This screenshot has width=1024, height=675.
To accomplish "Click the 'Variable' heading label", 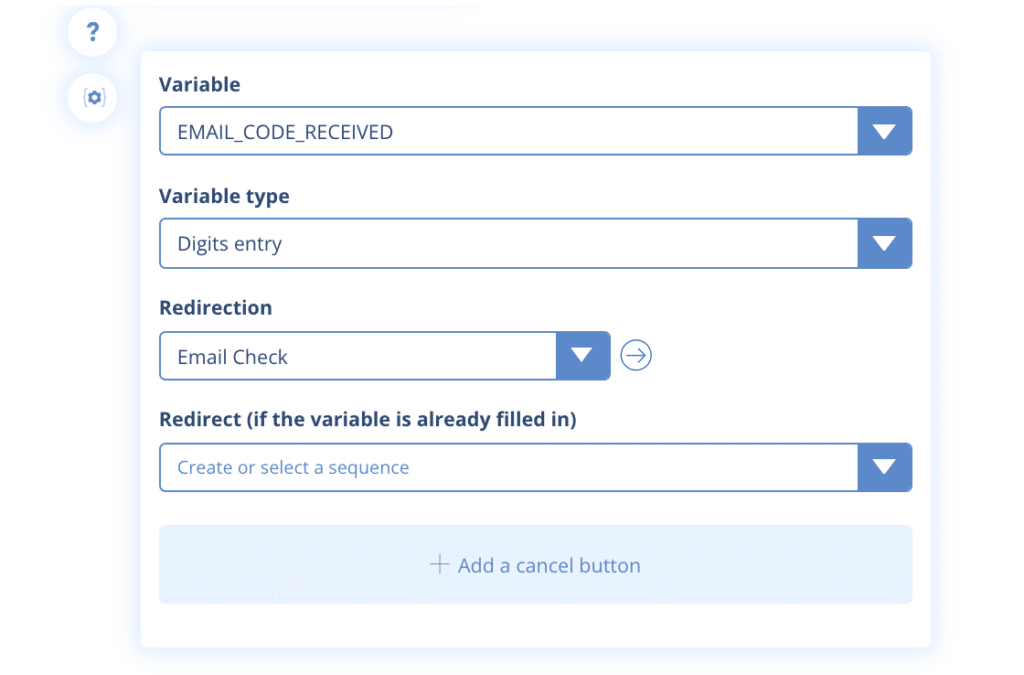I will tap(200, 85).
